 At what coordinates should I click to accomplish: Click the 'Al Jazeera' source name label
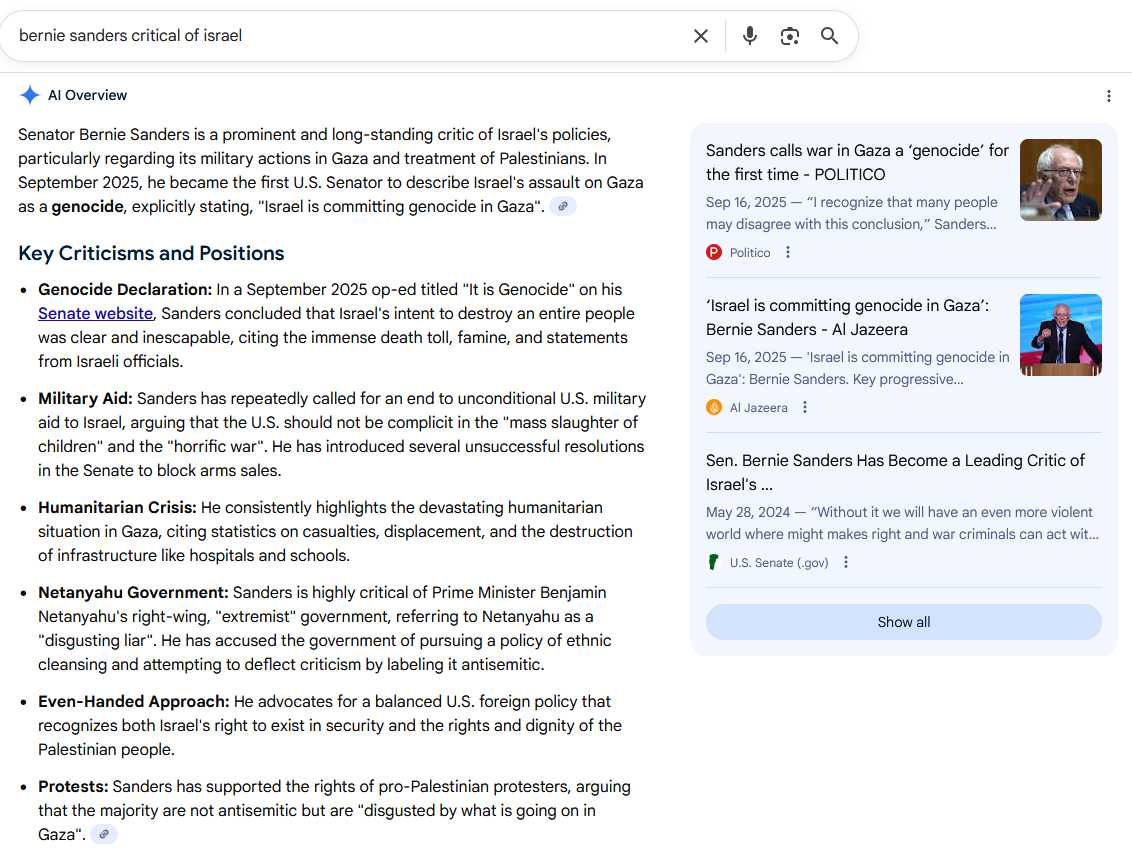click(758, 408)
